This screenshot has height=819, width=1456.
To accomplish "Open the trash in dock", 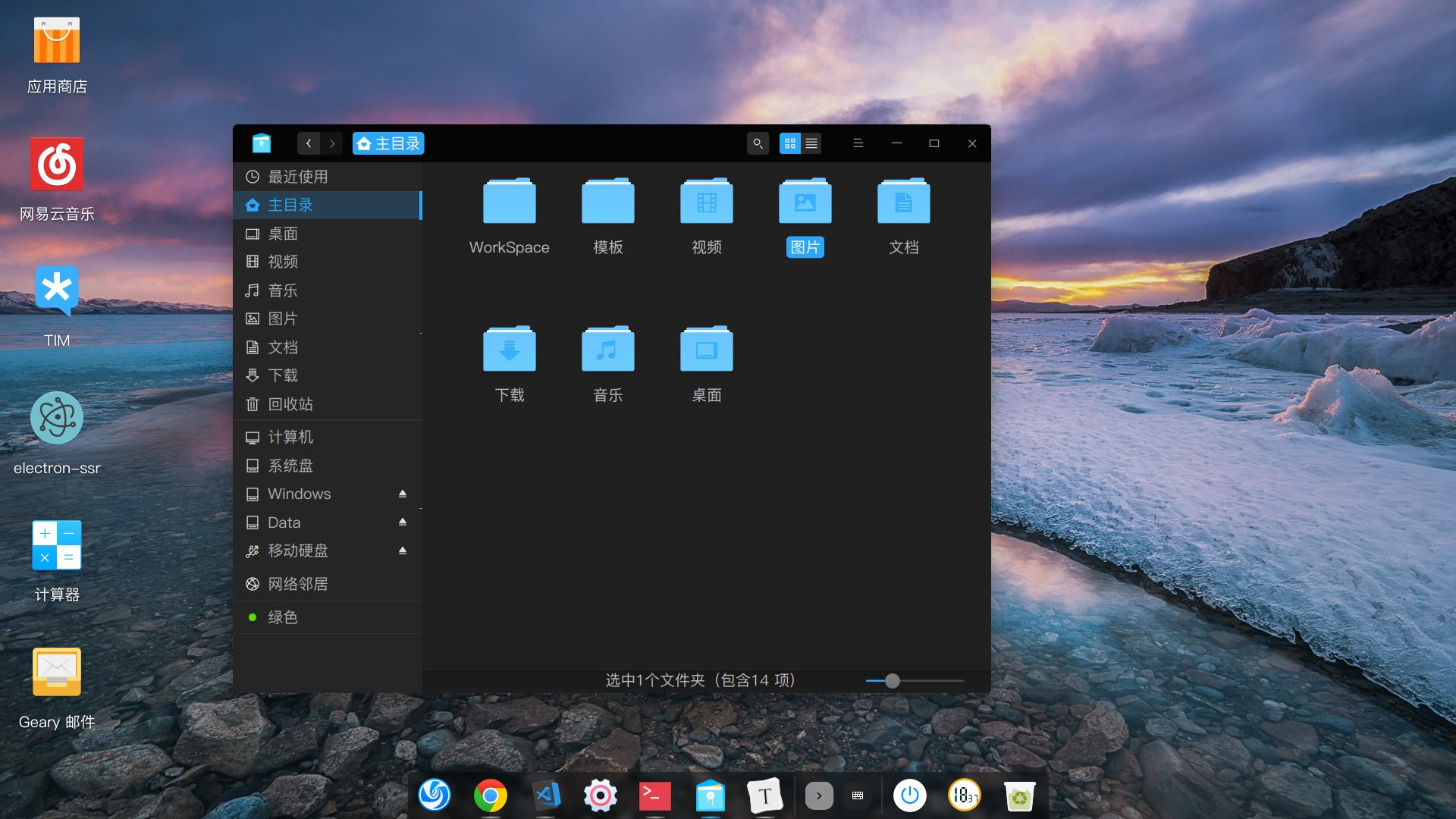I will pyautogui.click(x=1020, y=795).
